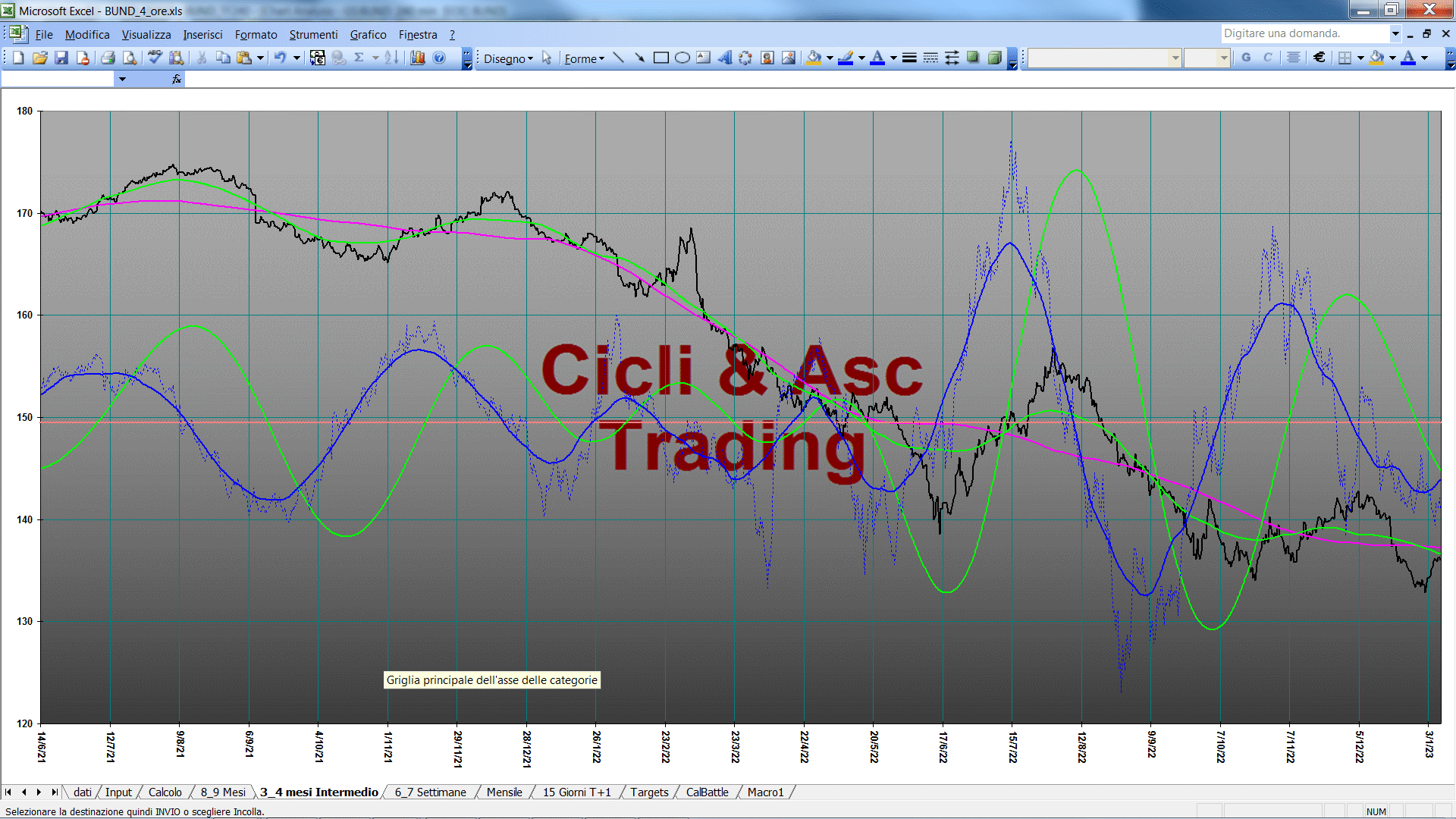
Task: Choose a Line Style
Action: [x=909, y=58]
